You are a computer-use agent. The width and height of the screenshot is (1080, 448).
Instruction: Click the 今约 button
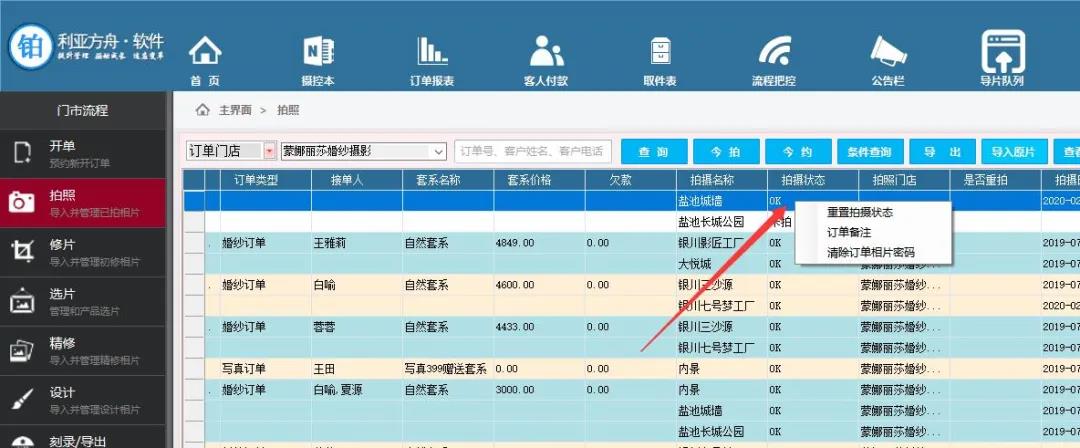[x=798, y=152]
